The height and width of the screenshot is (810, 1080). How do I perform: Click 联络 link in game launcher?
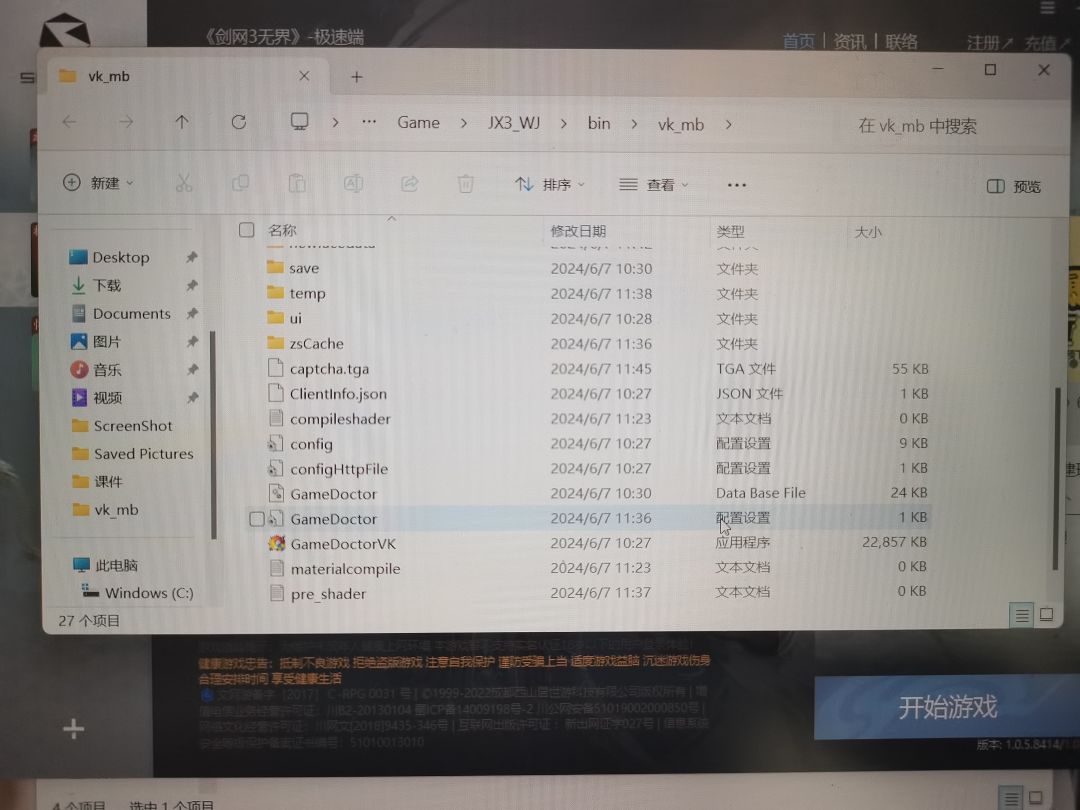click(x=901, y=42)
